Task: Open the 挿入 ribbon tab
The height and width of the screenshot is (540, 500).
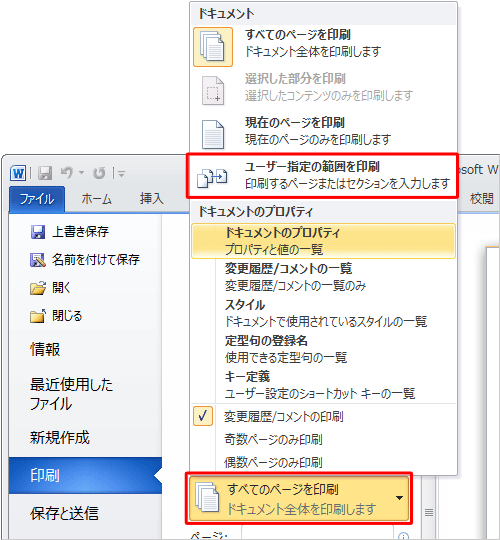Action: pos(151,199)
